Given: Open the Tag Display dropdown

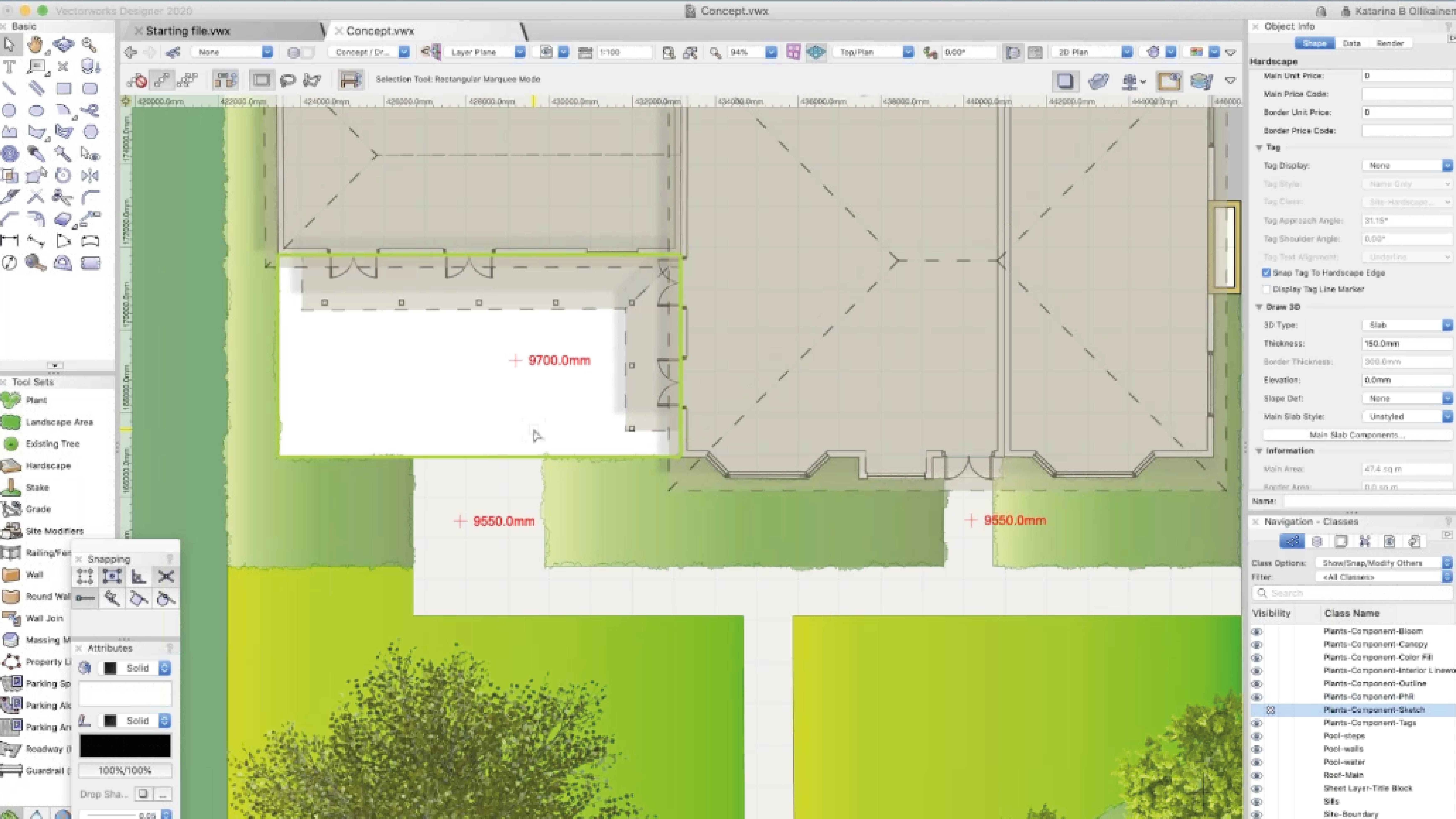Looking at the screenshot, I should pos(1407,166).
